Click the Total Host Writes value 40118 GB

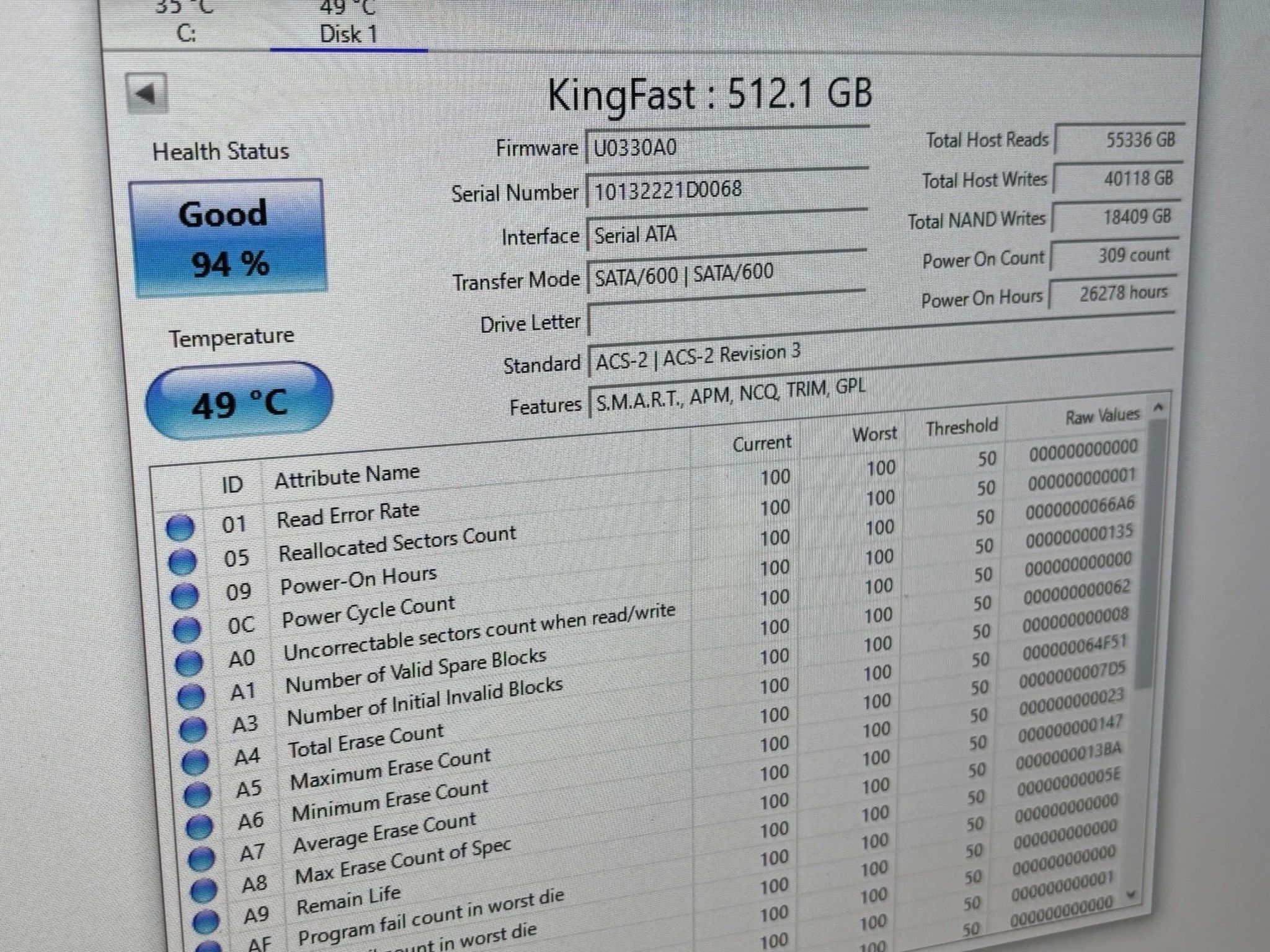(1118, 178)
